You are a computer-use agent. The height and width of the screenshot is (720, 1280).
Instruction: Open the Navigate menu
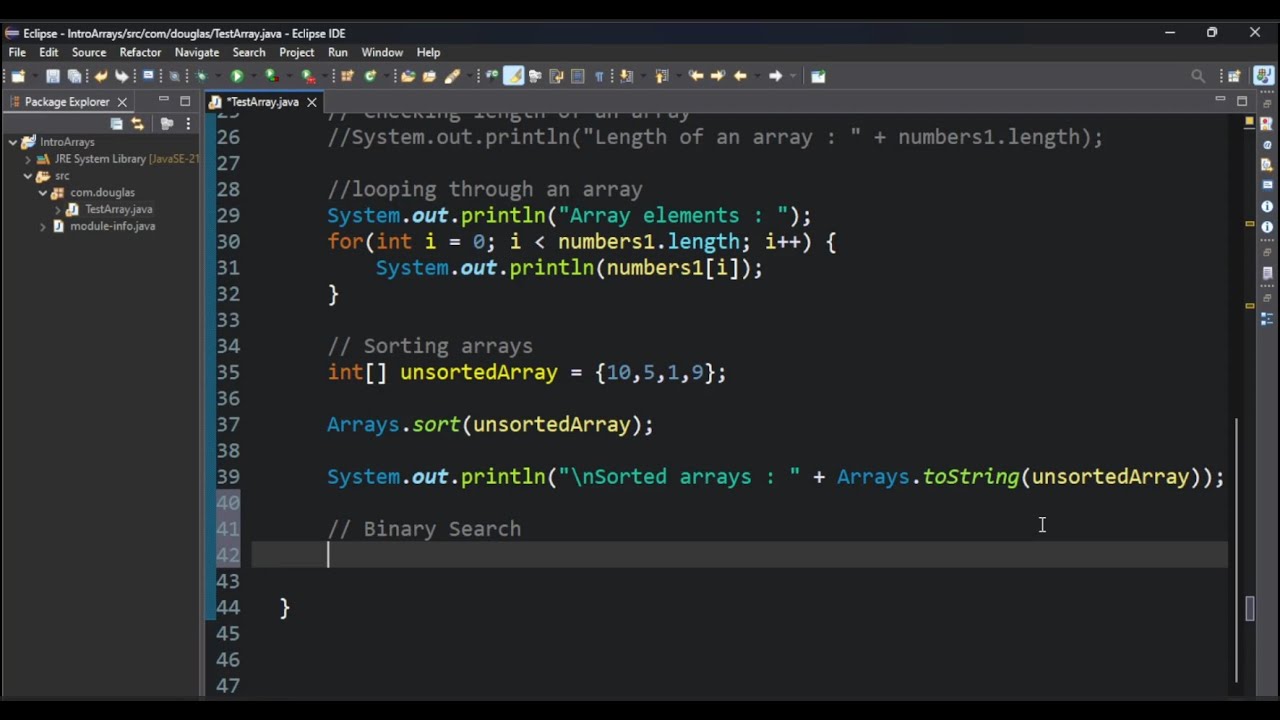point(197,52)
